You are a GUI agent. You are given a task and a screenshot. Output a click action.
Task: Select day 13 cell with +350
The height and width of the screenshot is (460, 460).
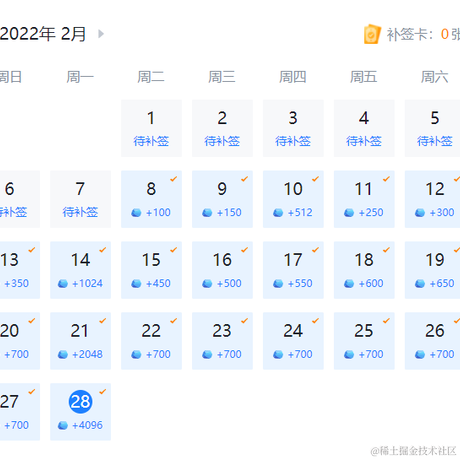20,270
